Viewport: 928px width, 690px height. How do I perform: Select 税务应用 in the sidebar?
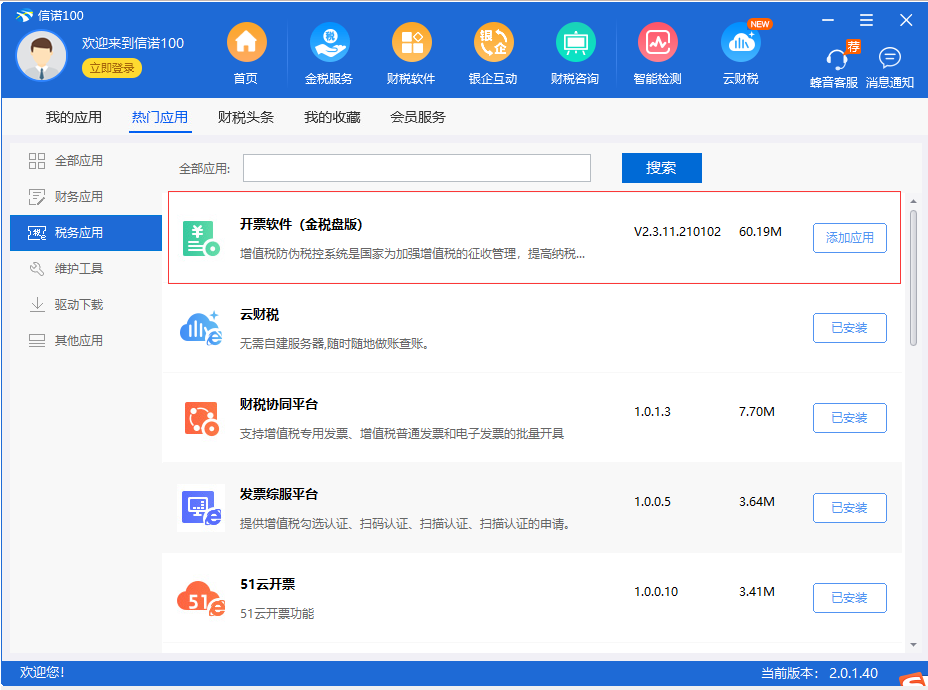click(x=86, y=233)
